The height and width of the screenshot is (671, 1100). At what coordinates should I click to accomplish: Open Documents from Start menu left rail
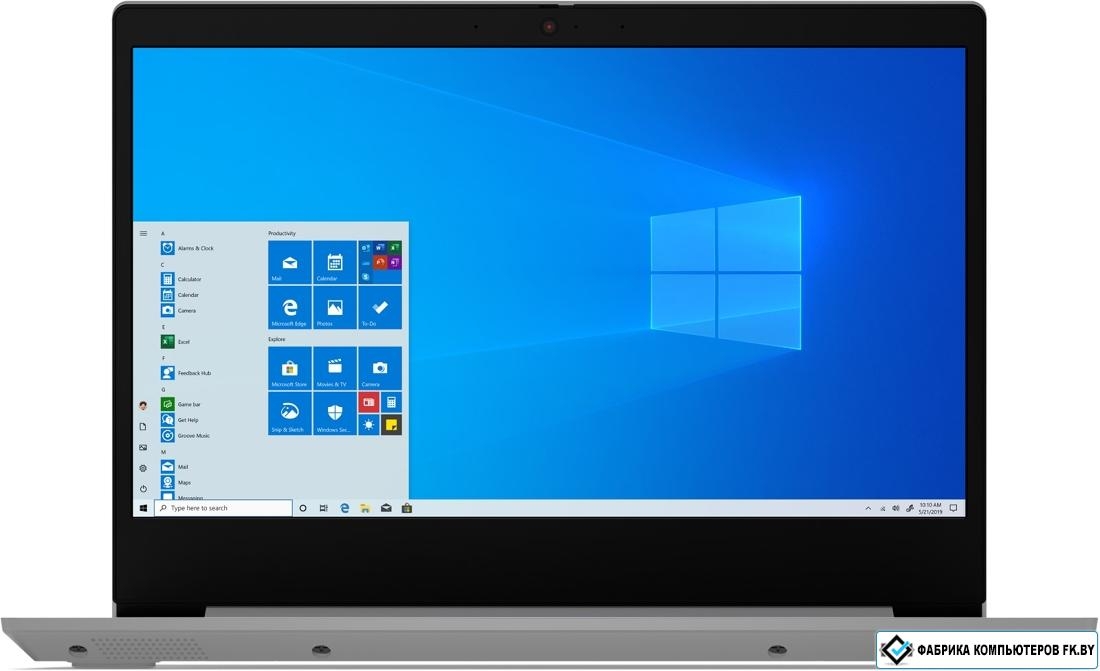pos(143,426)
